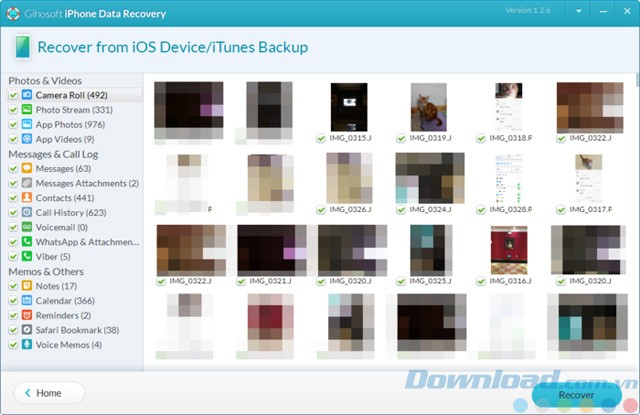Select the Camera Roll category icon

pyautogui.click(x=26, y=95)
